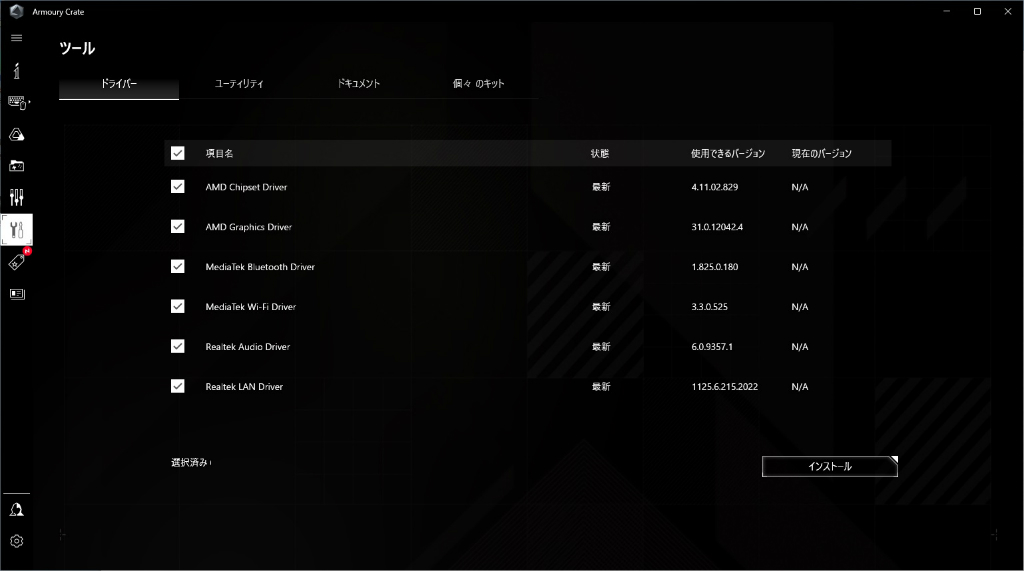Select the Realtek LAN Driver name
Viewport: 1024px width, 571px height.
(244, 386)
